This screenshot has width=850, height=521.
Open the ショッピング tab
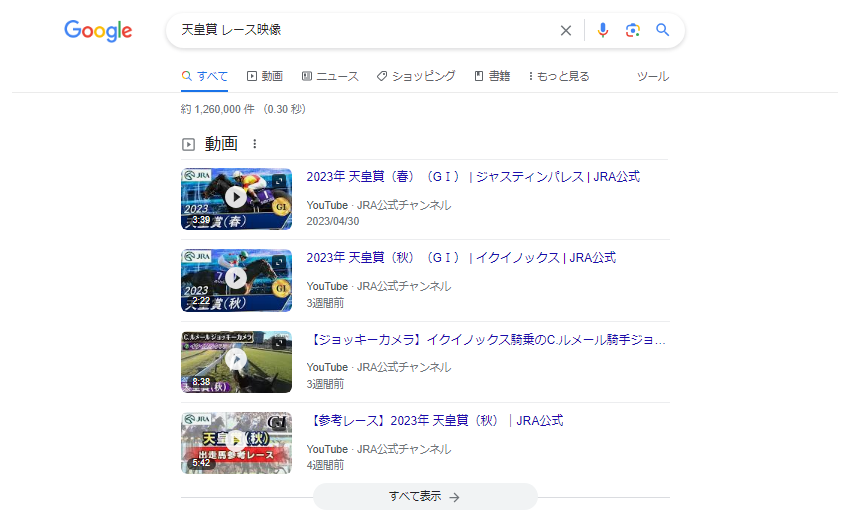click(x=416, y=76)
